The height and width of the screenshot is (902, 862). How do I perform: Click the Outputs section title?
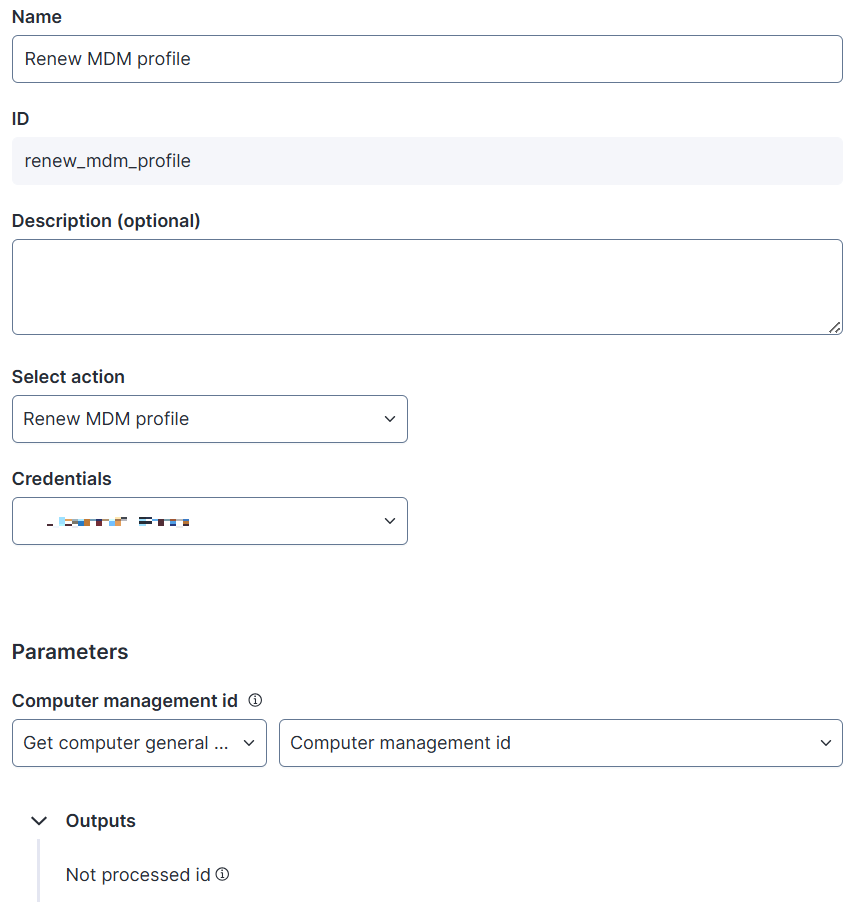pos(101,821)
